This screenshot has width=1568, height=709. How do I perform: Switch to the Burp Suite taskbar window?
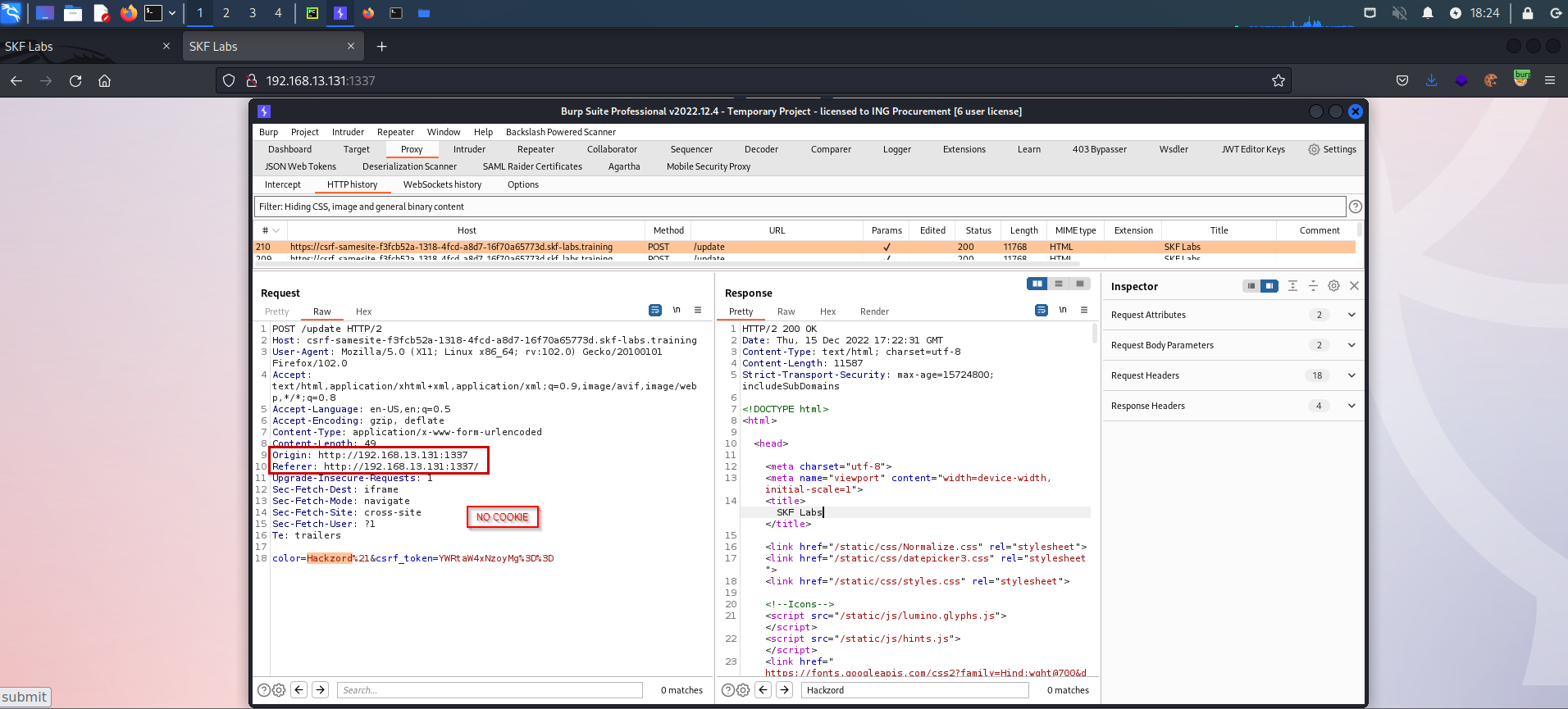pos(340,13)
